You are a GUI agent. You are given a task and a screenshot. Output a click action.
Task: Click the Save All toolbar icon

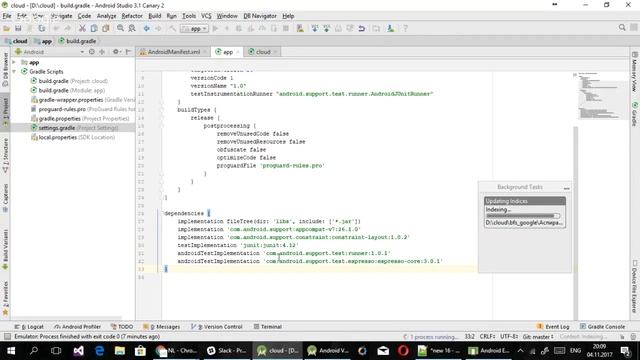pyautogui.click(x=18, y=28)
